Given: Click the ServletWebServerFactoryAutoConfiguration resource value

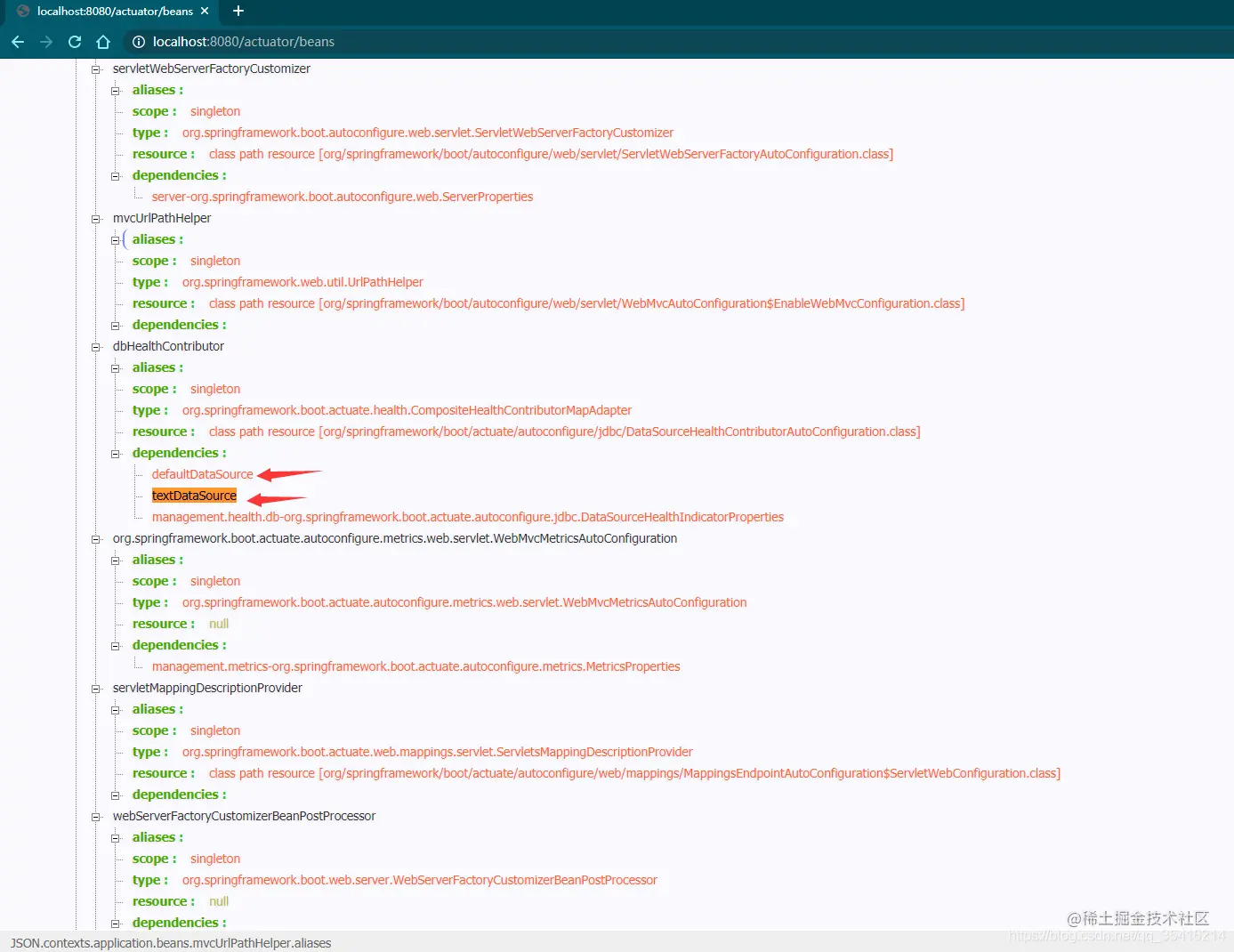Looking at the screenshot, I should coord(551,154).
